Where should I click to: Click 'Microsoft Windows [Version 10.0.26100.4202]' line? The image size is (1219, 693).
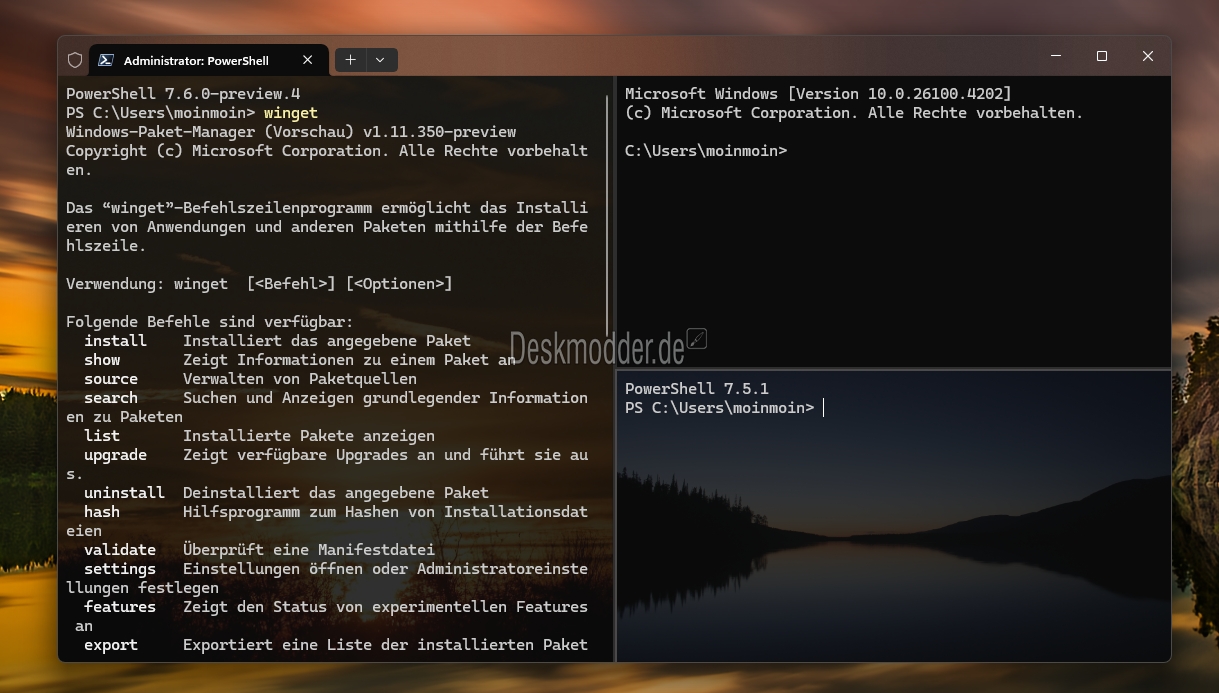pos(818,94)
